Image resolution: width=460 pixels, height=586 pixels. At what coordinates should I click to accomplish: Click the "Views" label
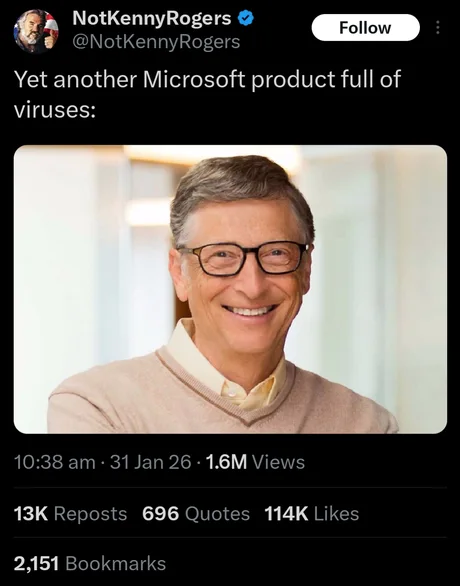pyautogui.click(x=278, y=462)
